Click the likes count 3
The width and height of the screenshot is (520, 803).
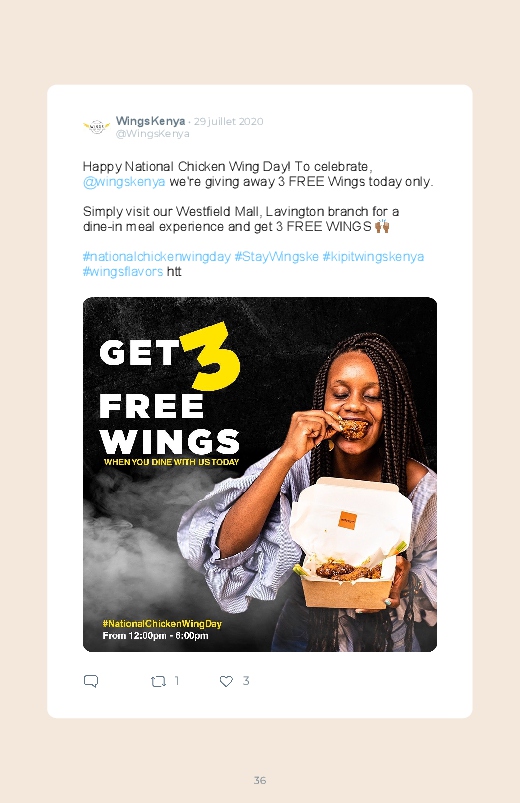(246, 681)
